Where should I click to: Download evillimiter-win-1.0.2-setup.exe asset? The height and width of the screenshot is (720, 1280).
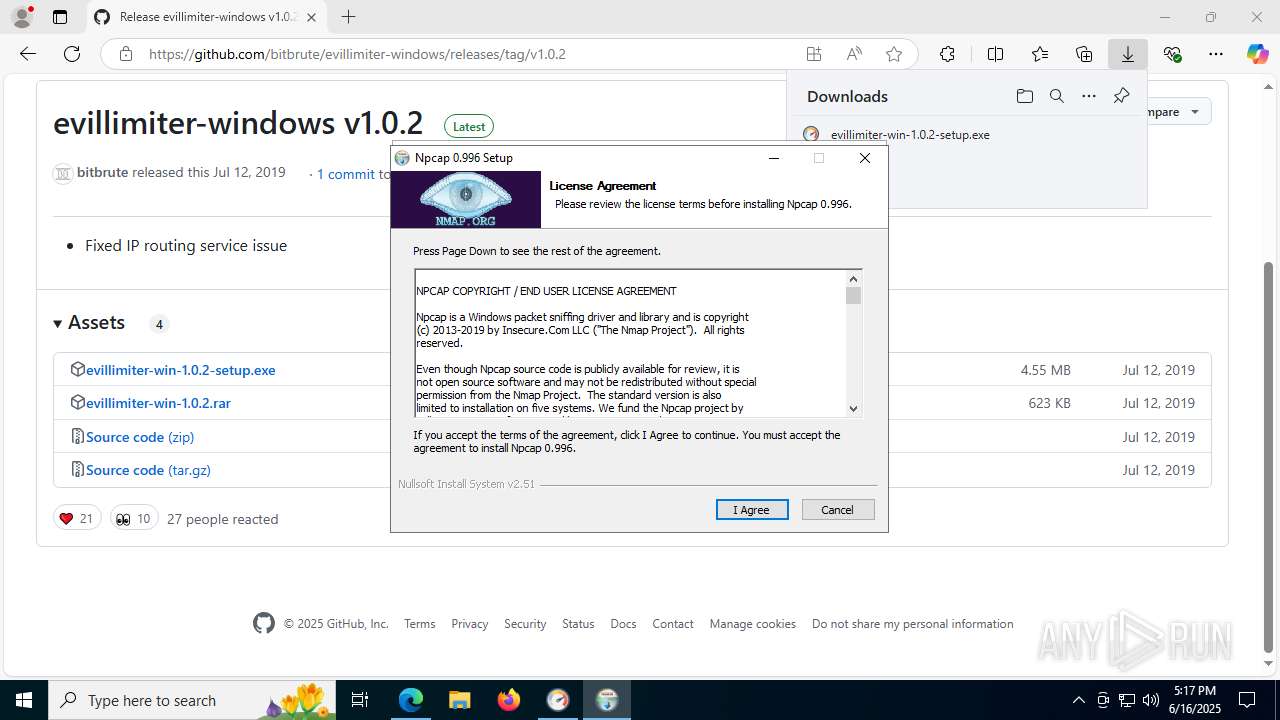pyautogui.click(x=180, y=370)
